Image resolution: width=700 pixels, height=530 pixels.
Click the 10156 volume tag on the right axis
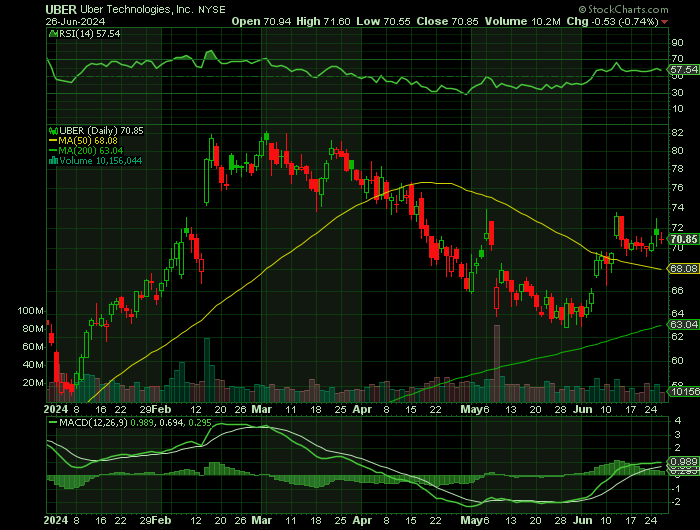683,392
